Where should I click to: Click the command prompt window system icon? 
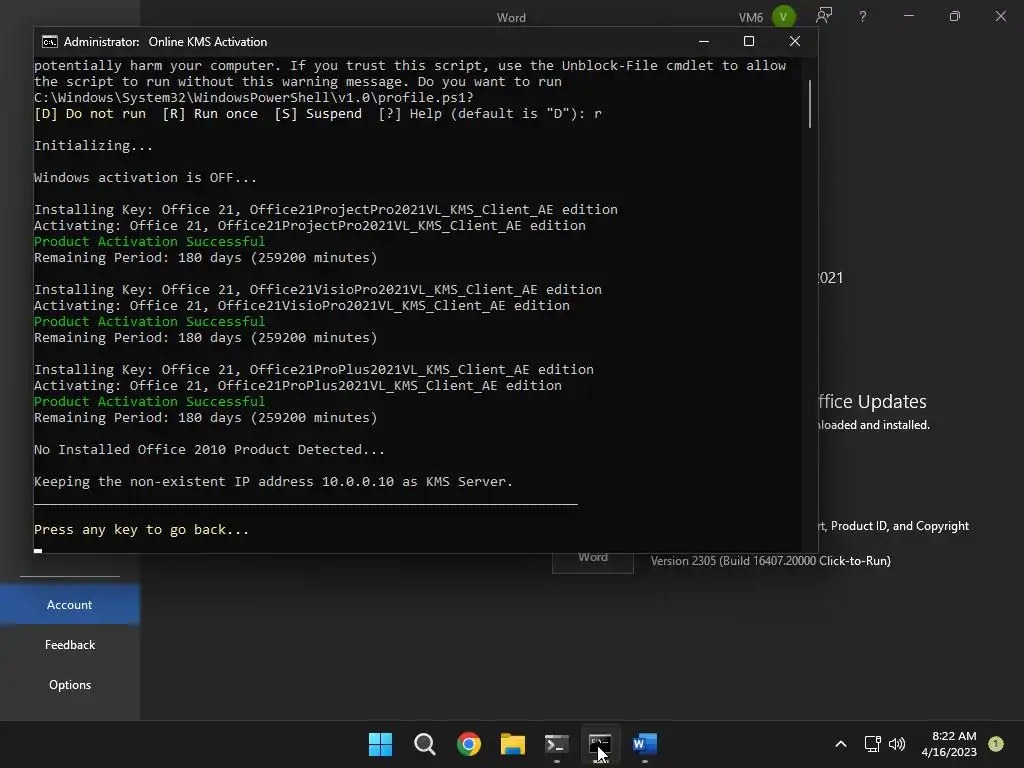tap(50, 42)
